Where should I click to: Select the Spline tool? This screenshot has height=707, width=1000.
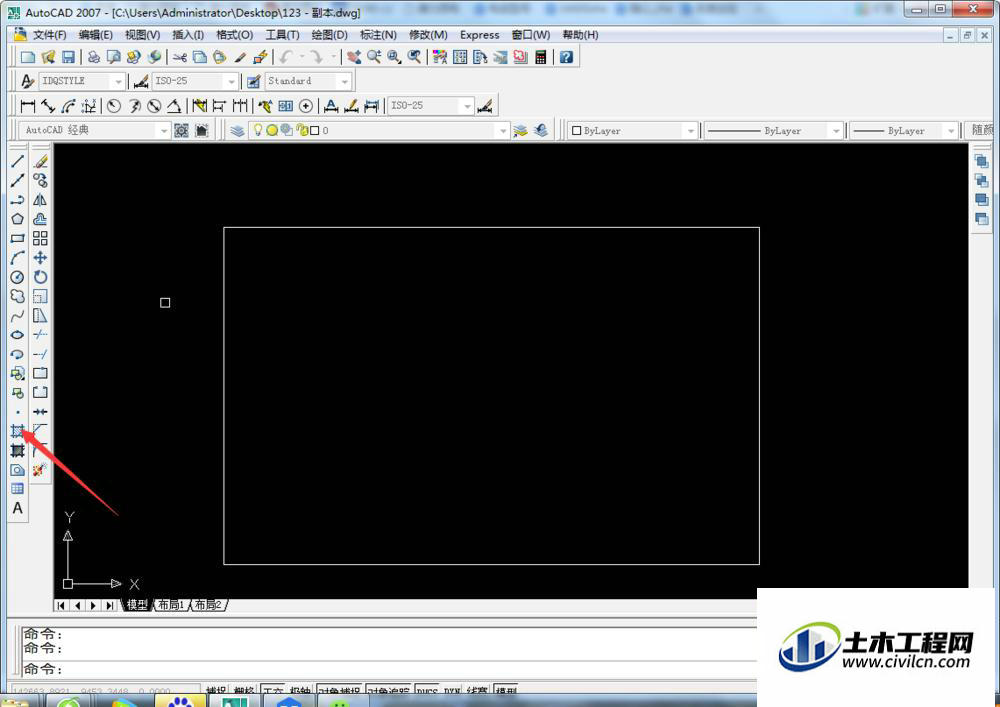(x=17, y=316)
